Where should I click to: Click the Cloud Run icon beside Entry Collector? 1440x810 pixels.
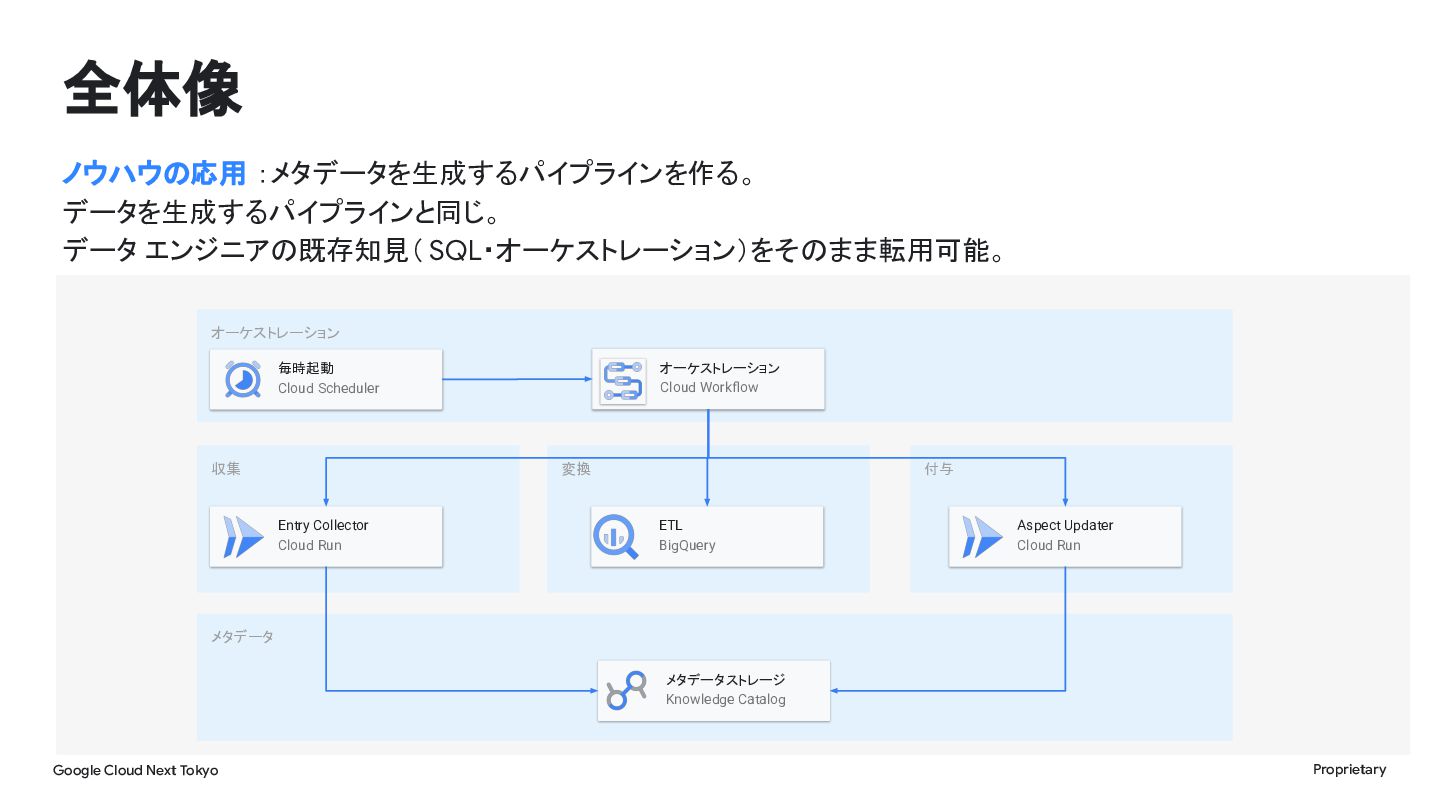[243, 537]
